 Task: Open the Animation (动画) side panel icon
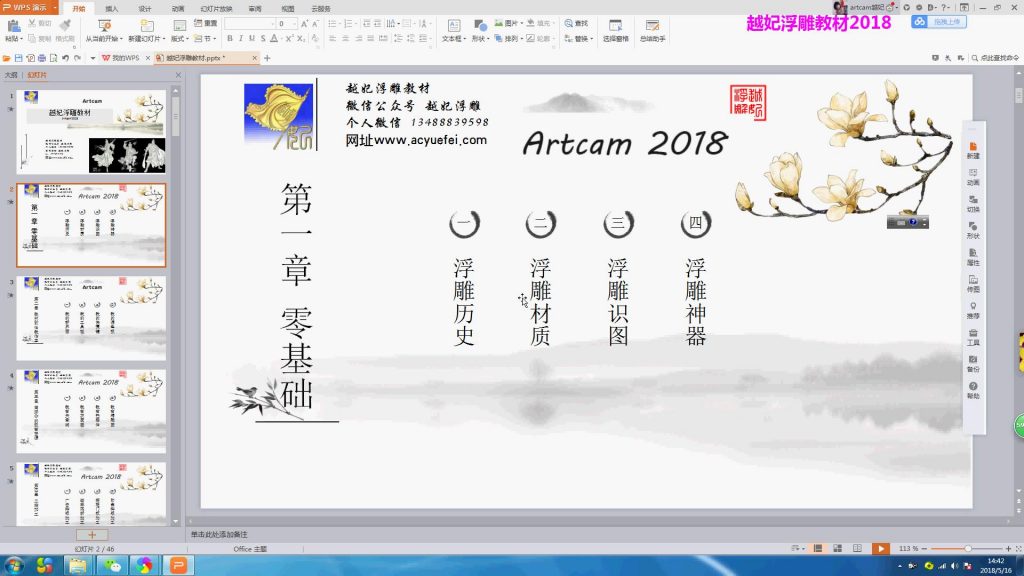click(x=973, y=177)
